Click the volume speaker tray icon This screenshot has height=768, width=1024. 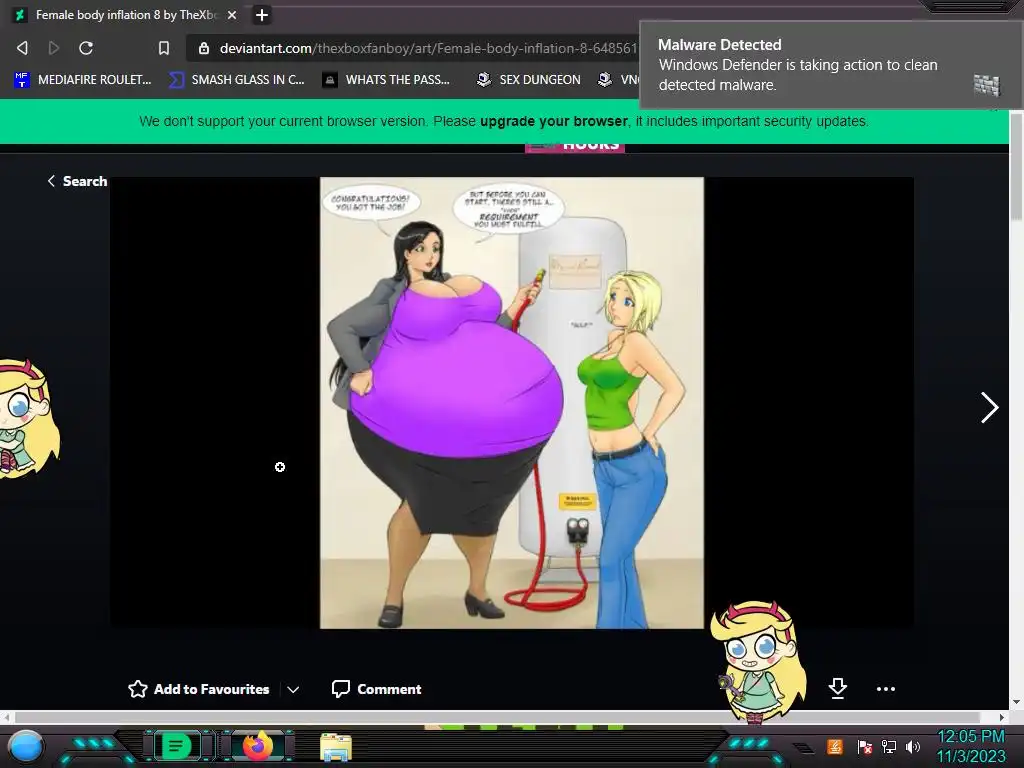912,746
